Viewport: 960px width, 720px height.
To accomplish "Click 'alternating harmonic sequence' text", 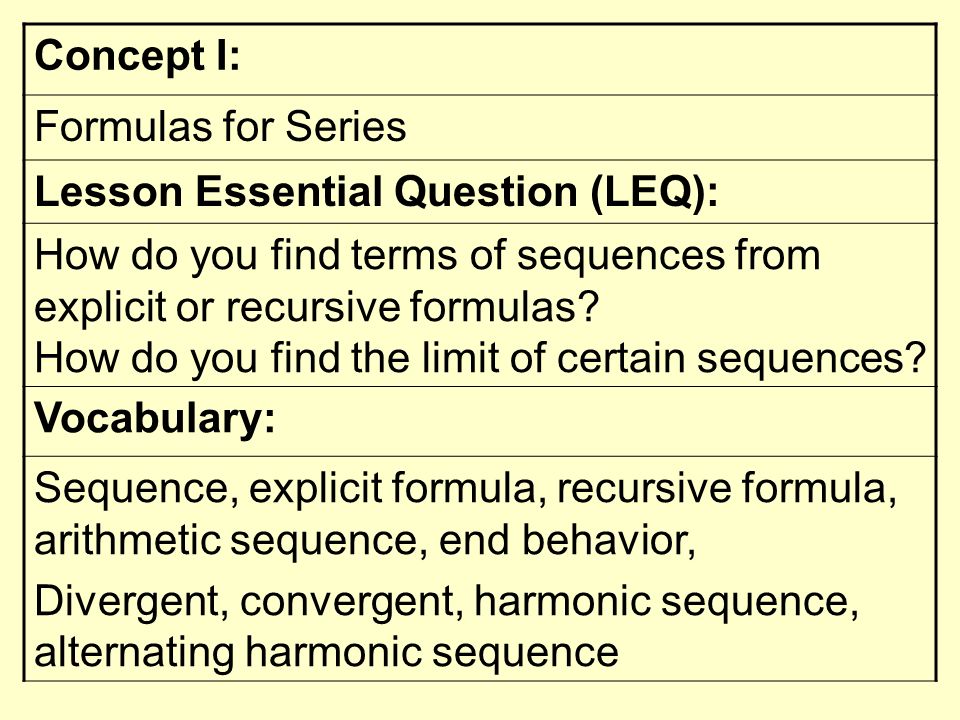I will click(326, 652).
